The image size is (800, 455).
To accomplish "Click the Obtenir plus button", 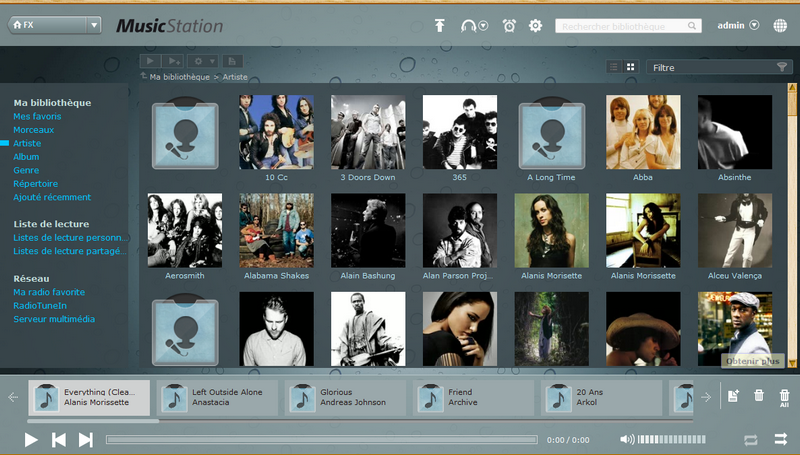I will coord(753,361).
